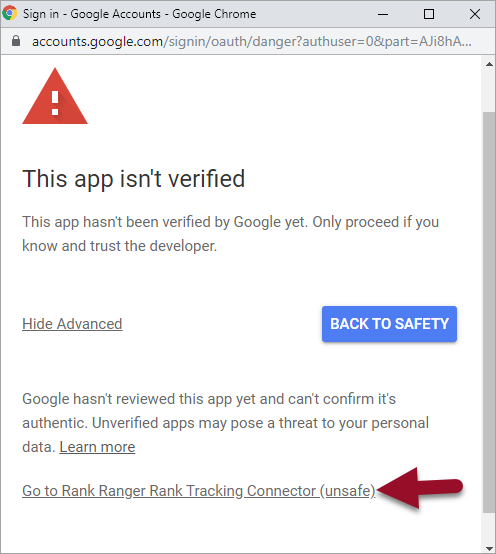Click the Chrome logo in title bar
Viewport: 496px width, 554px height.
[10, 13]
